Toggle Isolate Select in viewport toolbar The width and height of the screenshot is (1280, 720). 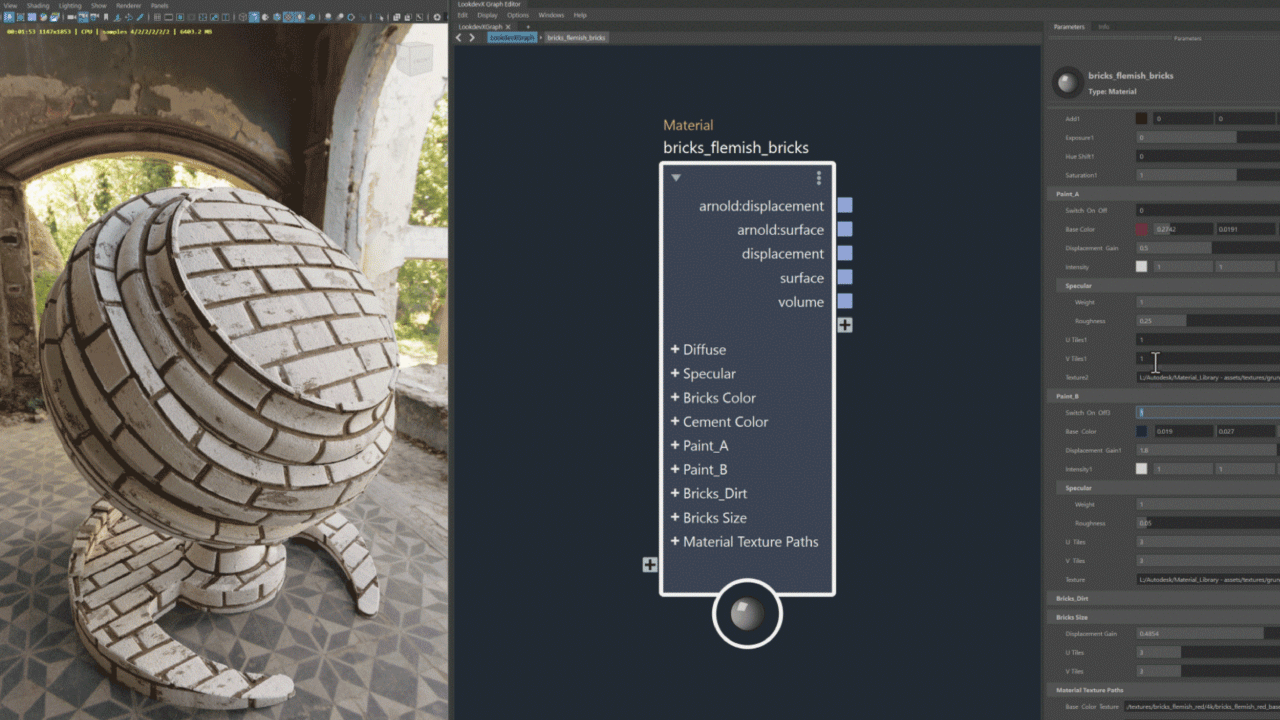click(378, 17)
